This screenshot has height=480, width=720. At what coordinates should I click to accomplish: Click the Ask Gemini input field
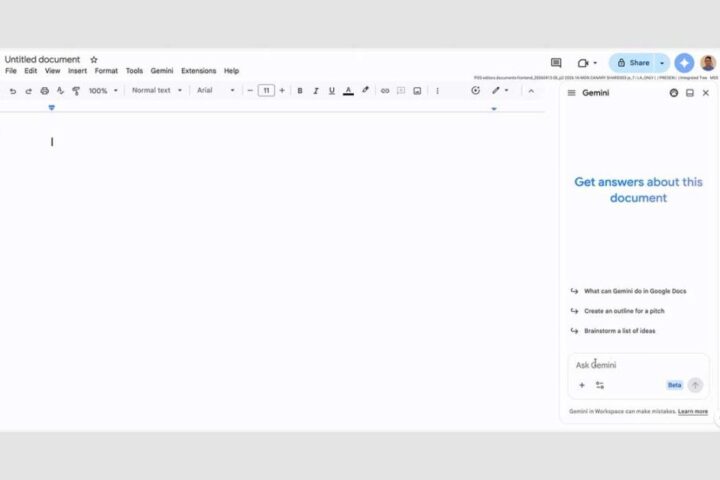[x=638, y=365]
